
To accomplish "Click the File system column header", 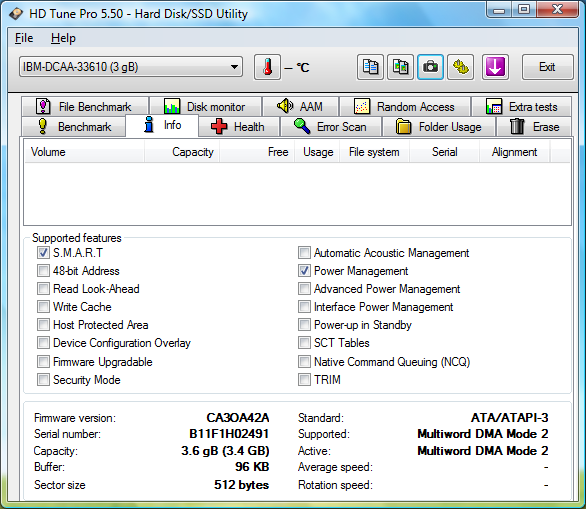I will point(374,152).
